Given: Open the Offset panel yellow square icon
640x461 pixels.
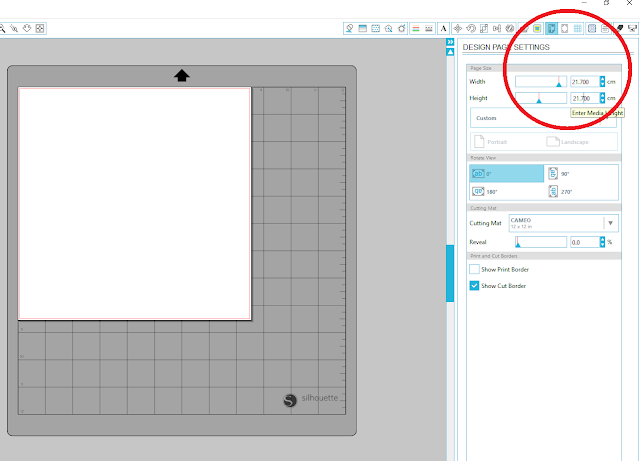Looking at the screenshot, I should 537,28.
